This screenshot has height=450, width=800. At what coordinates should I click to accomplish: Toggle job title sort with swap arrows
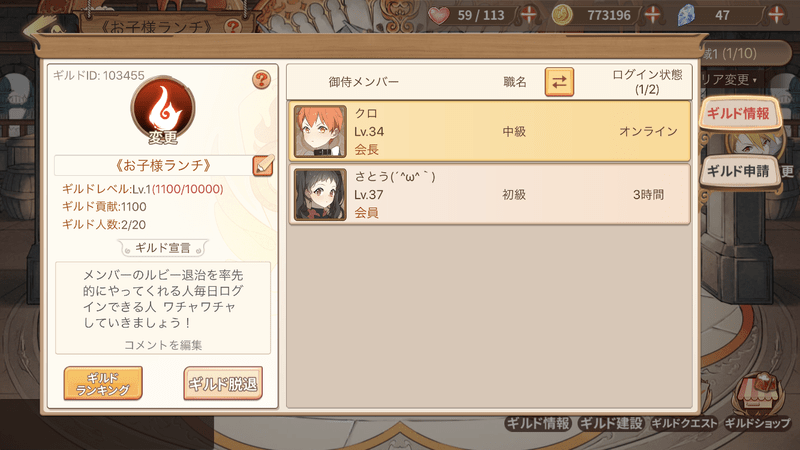tap(559, 82)
